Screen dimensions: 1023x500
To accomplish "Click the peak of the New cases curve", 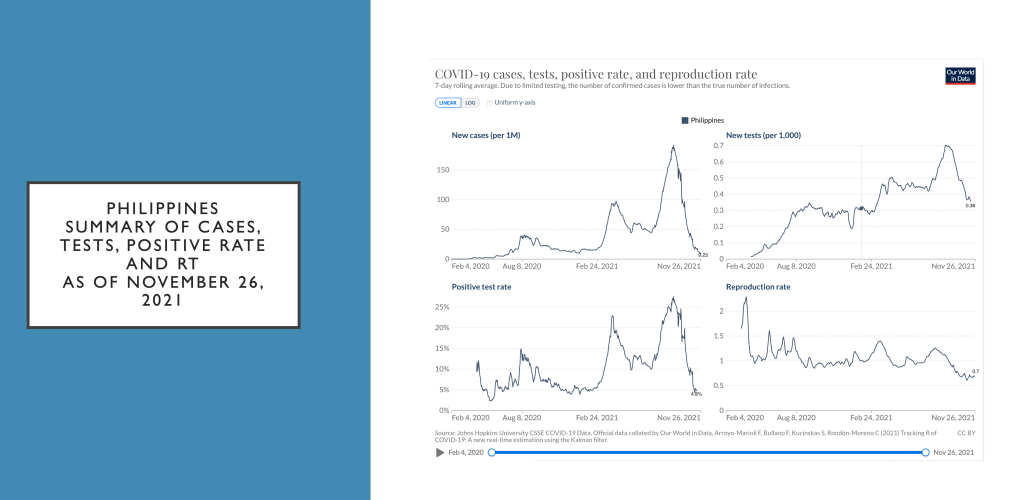I will pyautogui.click(x=673, y=147).
